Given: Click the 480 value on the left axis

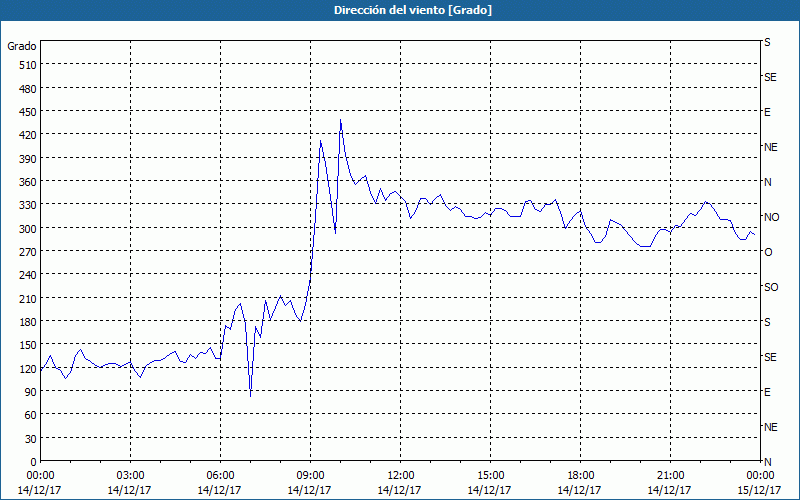Looking at the screenshot, I should point(28,89).
